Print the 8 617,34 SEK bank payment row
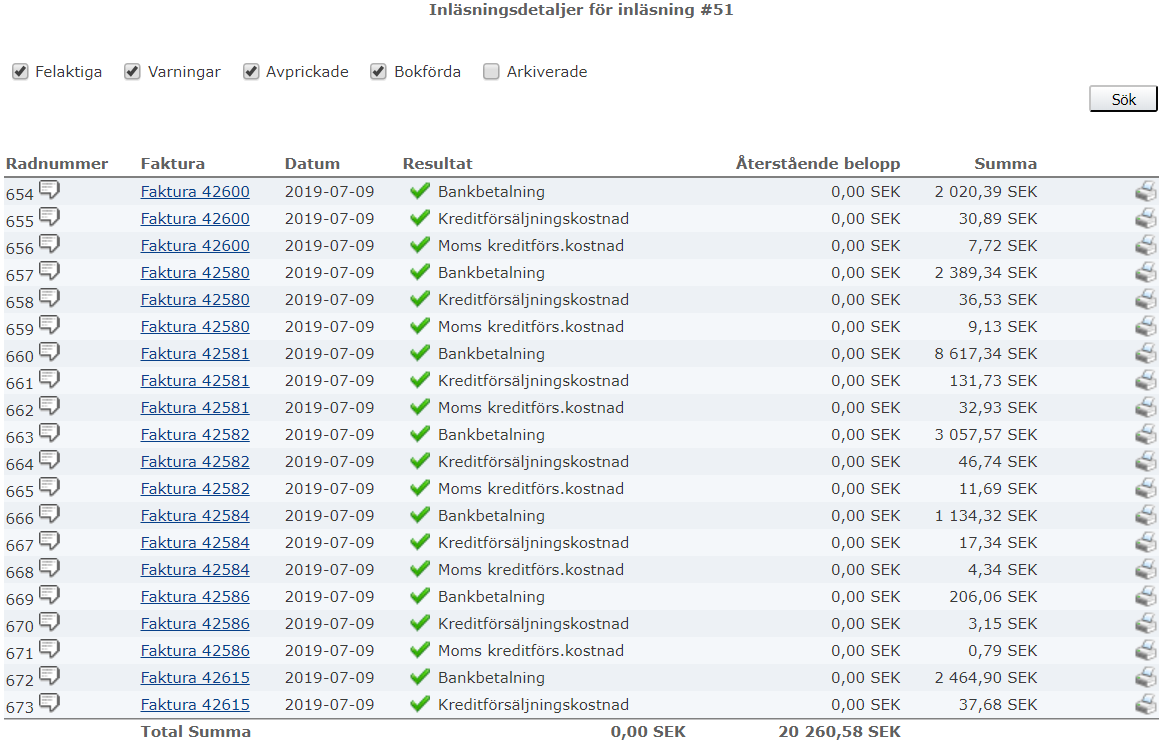This screenshot has height=742, width=1162. pyautogui.click(x=1145, y=354)
